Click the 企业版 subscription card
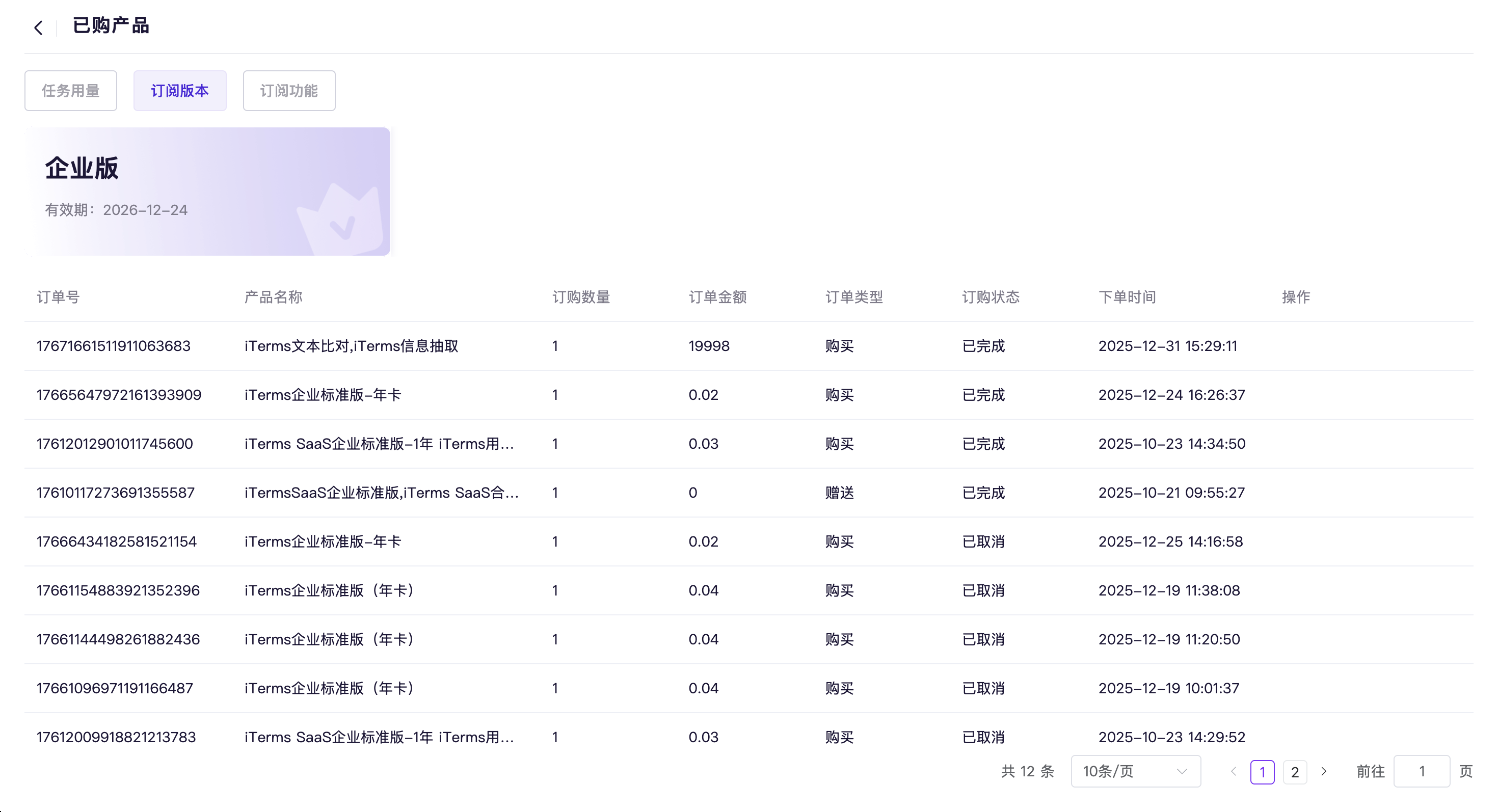The image size is (1498, 812). 207,191
